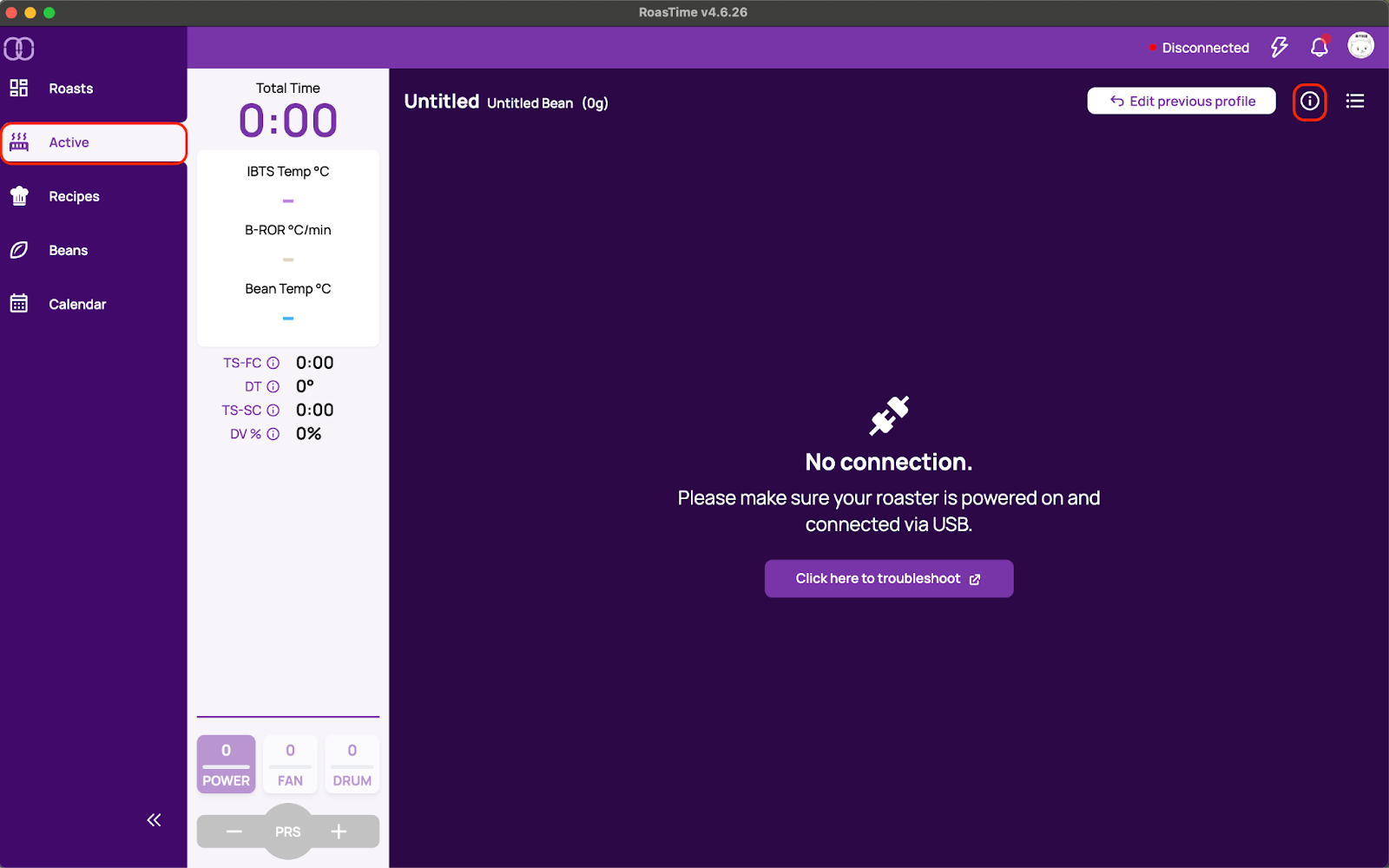1389x868 pixels.
Task: Open notifications bell
Action: (1320, 47)
